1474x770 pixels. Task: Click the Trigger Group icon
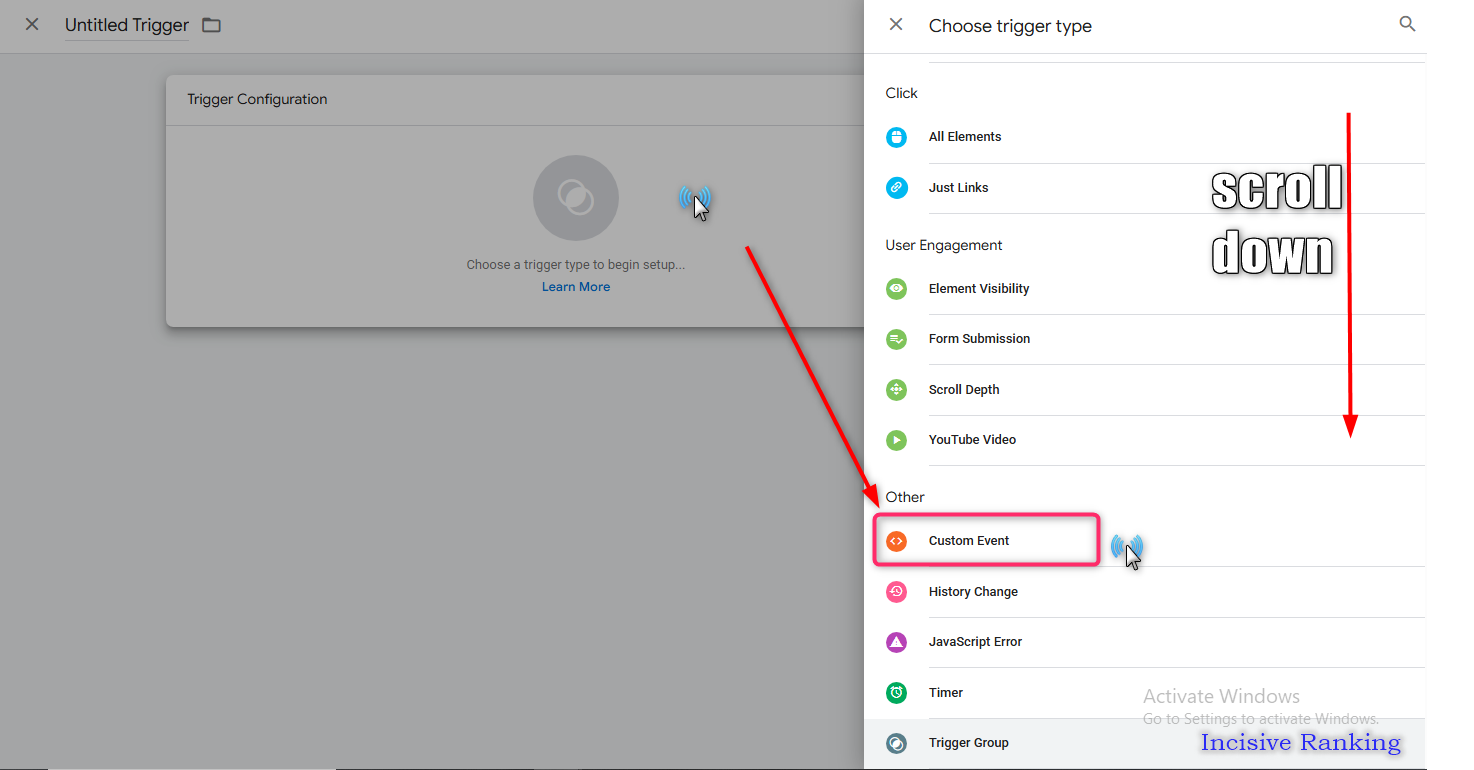[x=897, y=743]
